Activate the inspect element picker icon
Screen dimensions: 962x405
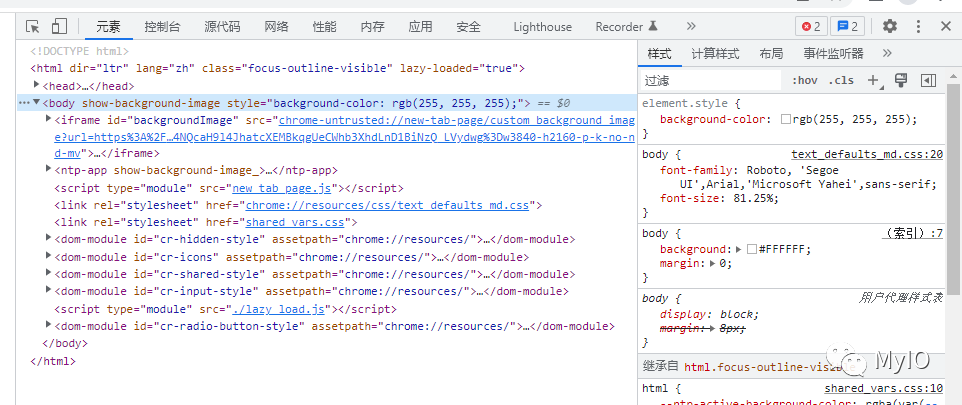tap(33, 26)
